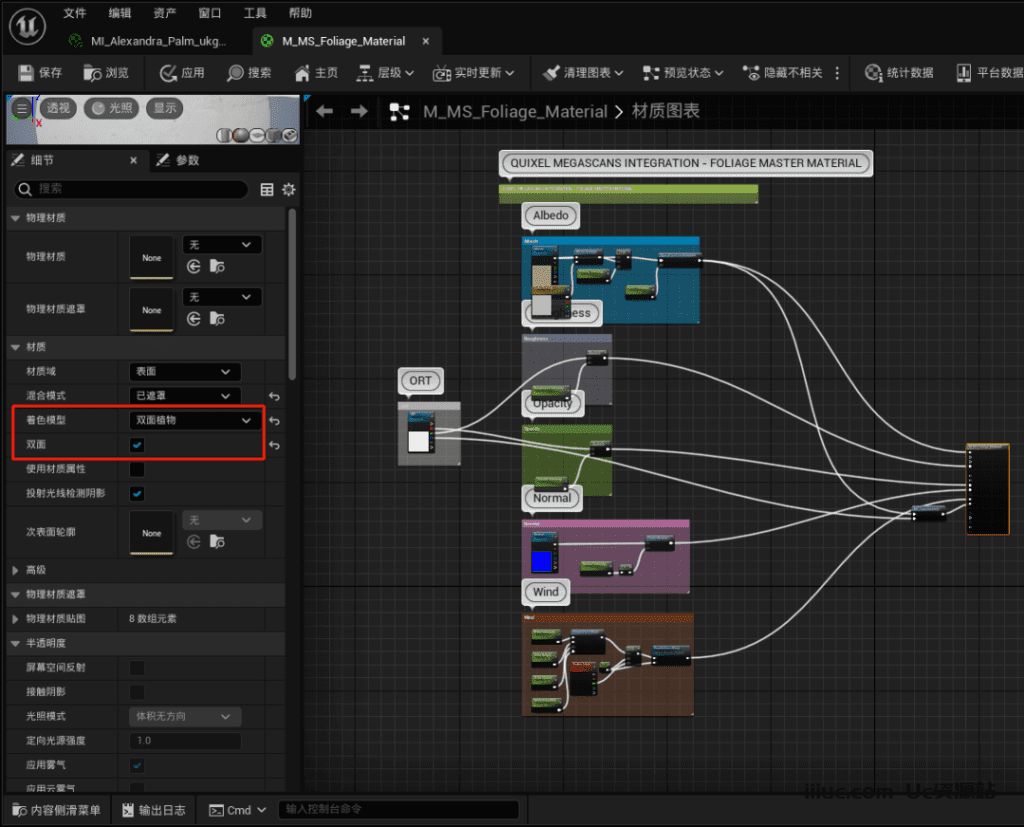Screen dimensions: 1024x827
Task: Uncheck the 双面 (Two Sided) checkbox
Action: click(x=137, y=445)
